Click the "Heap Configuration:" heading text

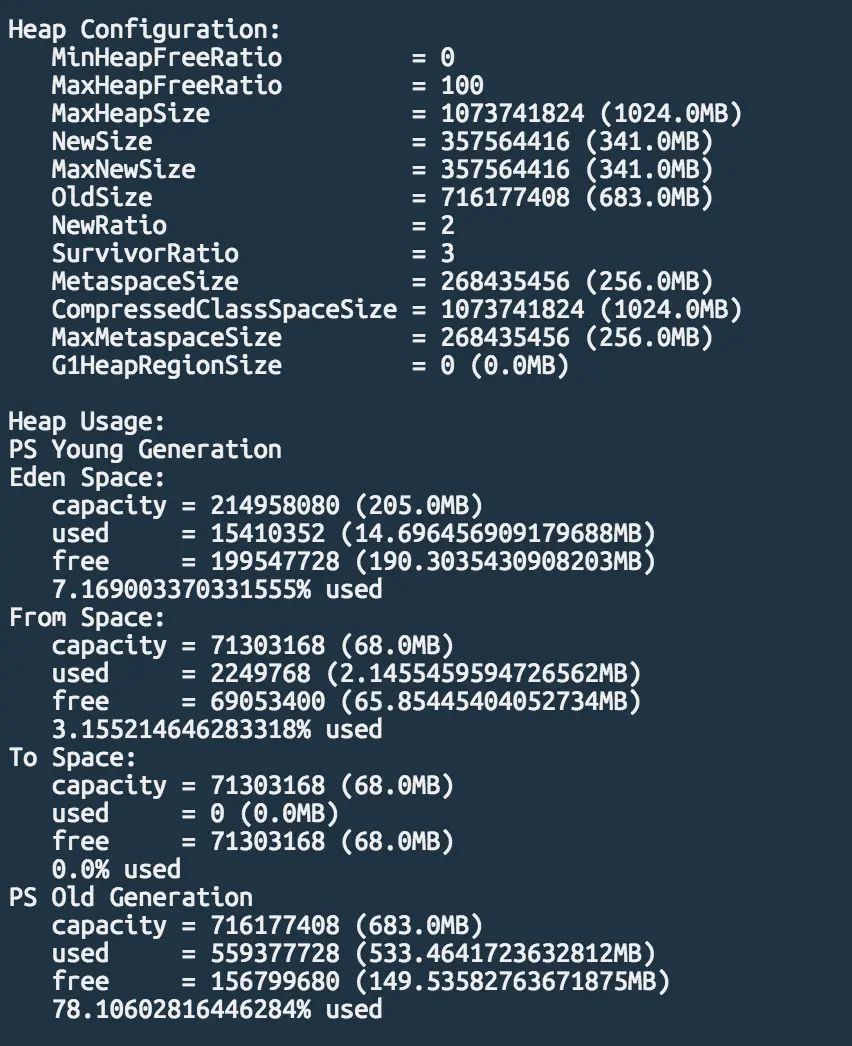[145, 29]
